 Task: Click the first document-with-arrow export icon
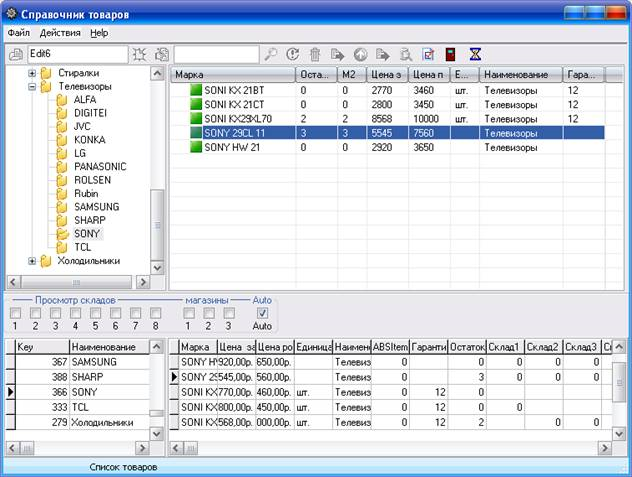point(337,54)
